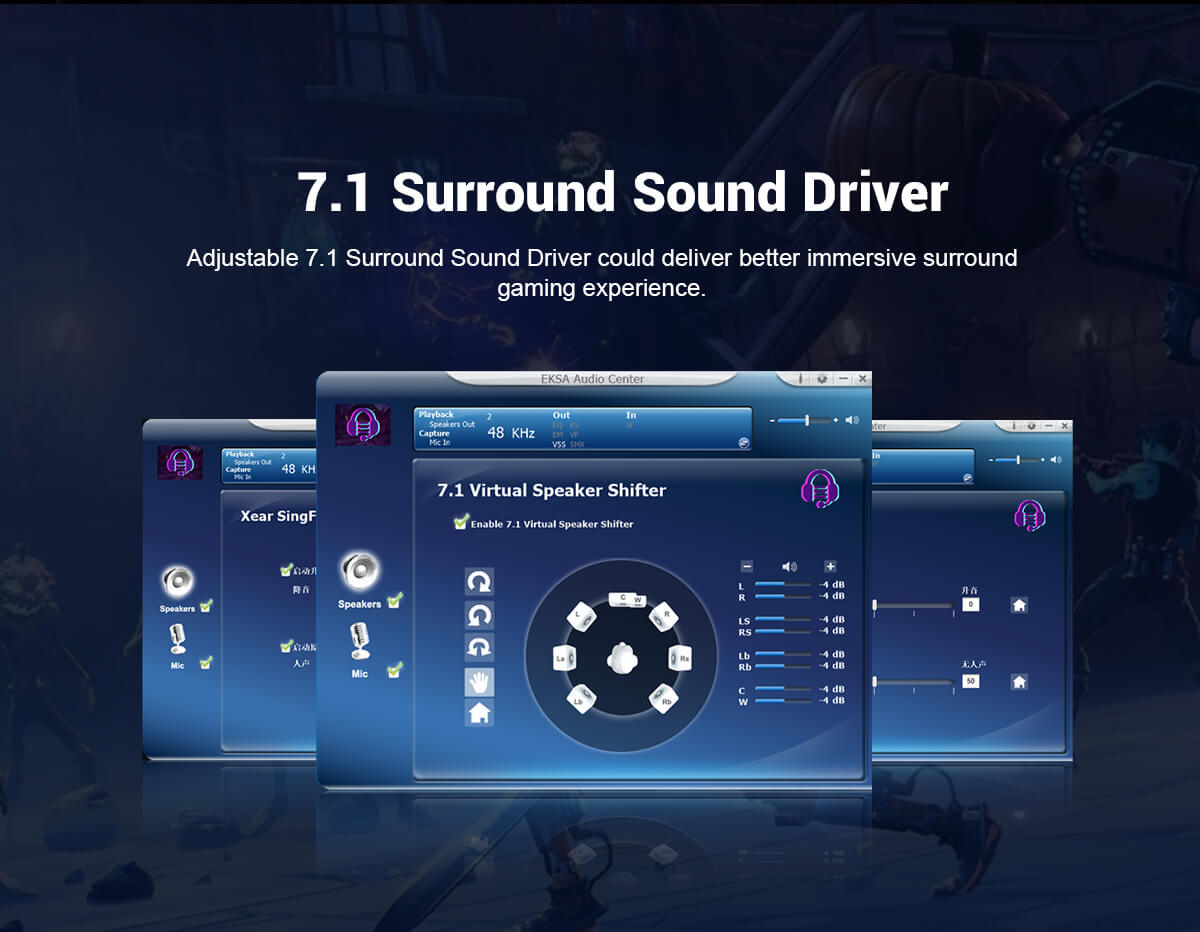1200x932 pixels.
Task: Select the Lb back speaker cube
Action: click(581, 699)
